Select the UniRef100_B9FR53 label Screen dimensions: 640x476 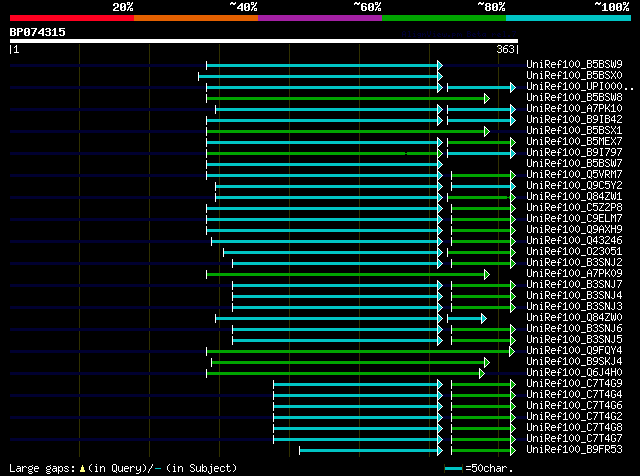[574, 450]
